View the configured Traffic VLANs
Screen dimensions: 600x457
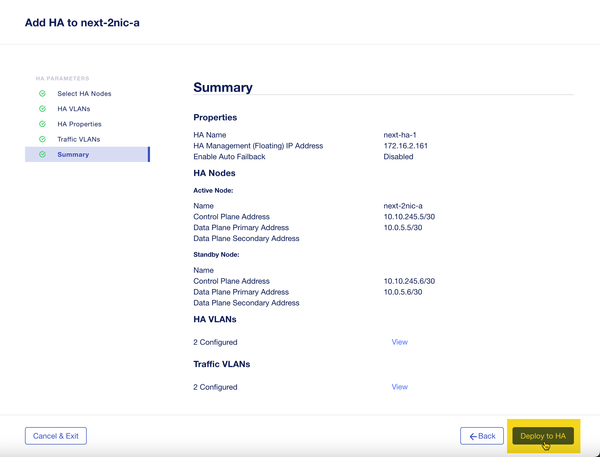[399, 387]
